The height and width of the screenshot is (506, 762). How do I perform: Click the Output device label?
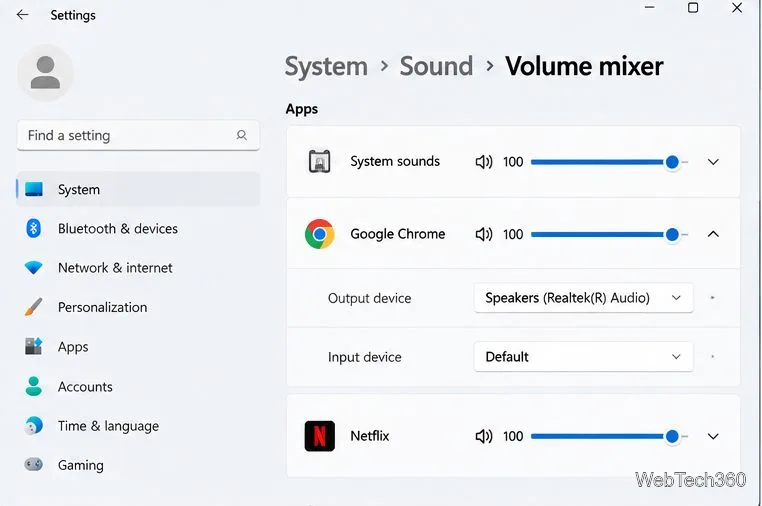(x=369, y=298)
